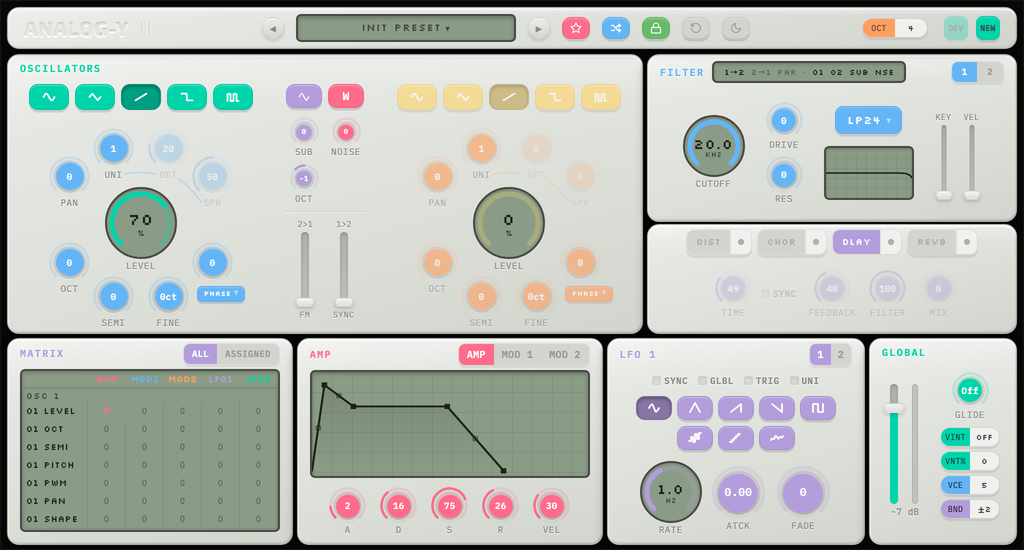Enable LFO SYNC checkbox
The width and height of the screenshot is (1024, 550).
[x=656, y=380]
